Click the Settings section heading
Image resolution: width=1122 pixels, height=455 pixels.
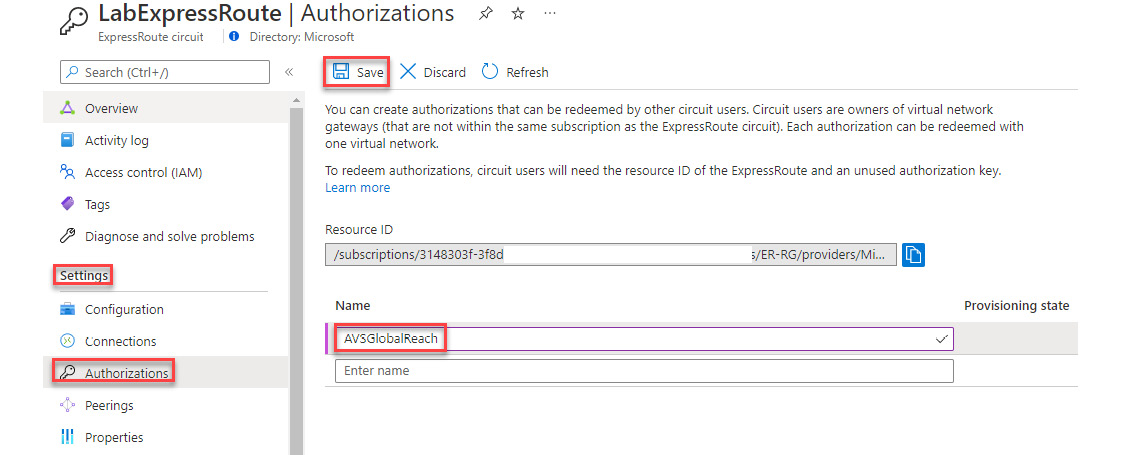(84, 275)
